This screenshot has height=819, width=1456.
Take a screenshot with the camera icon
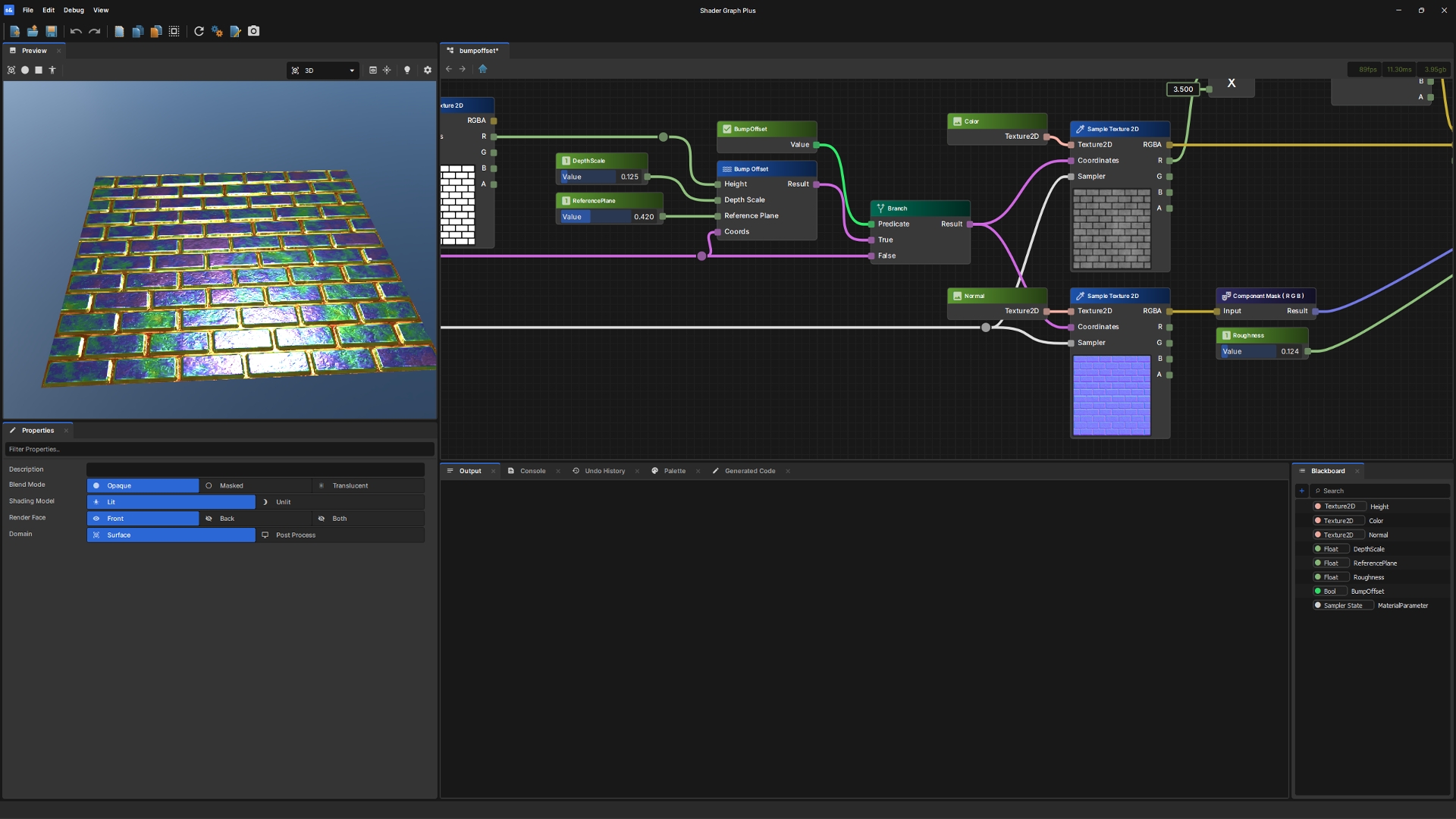254,31
